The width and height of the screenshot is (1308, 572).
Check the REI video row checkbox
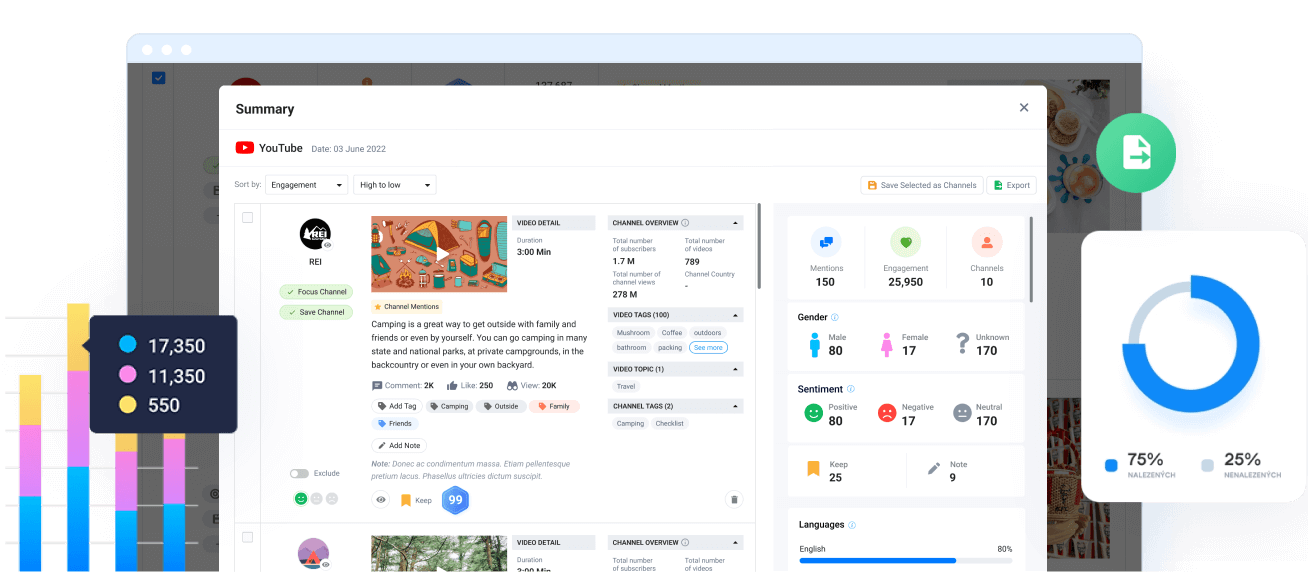(x=248, y=217)
